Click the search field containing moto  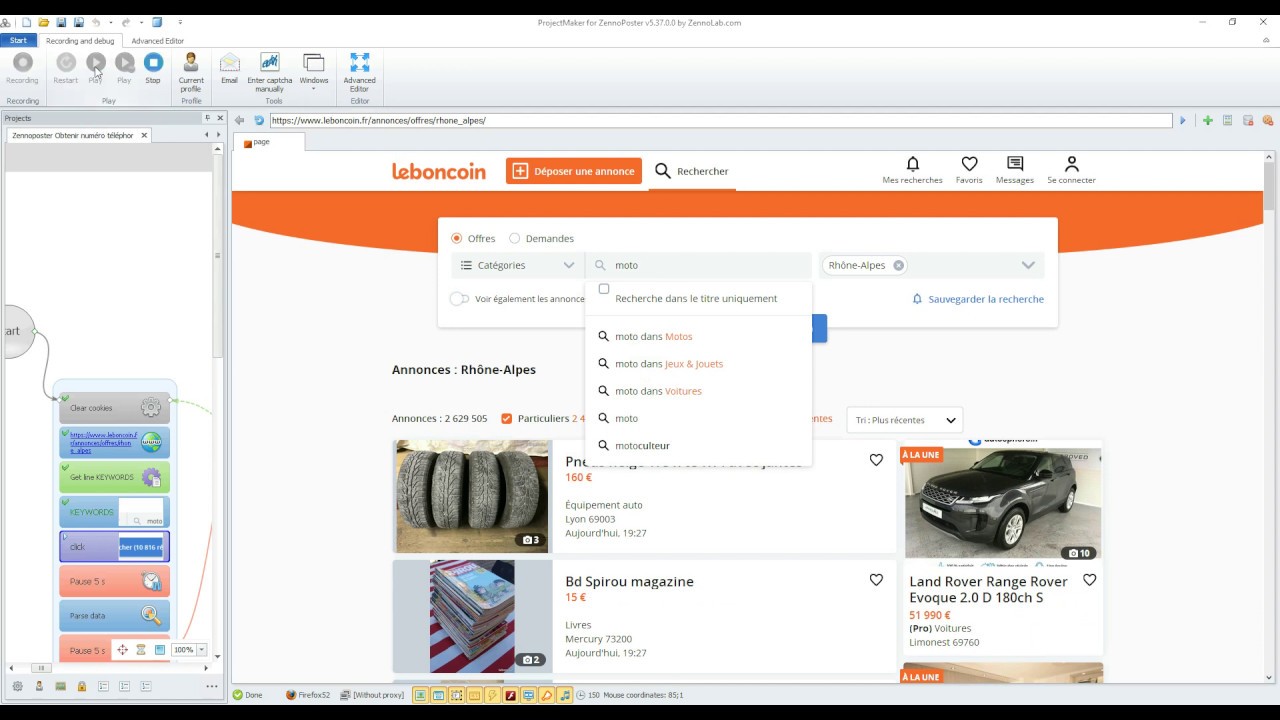tap(698, 265)
